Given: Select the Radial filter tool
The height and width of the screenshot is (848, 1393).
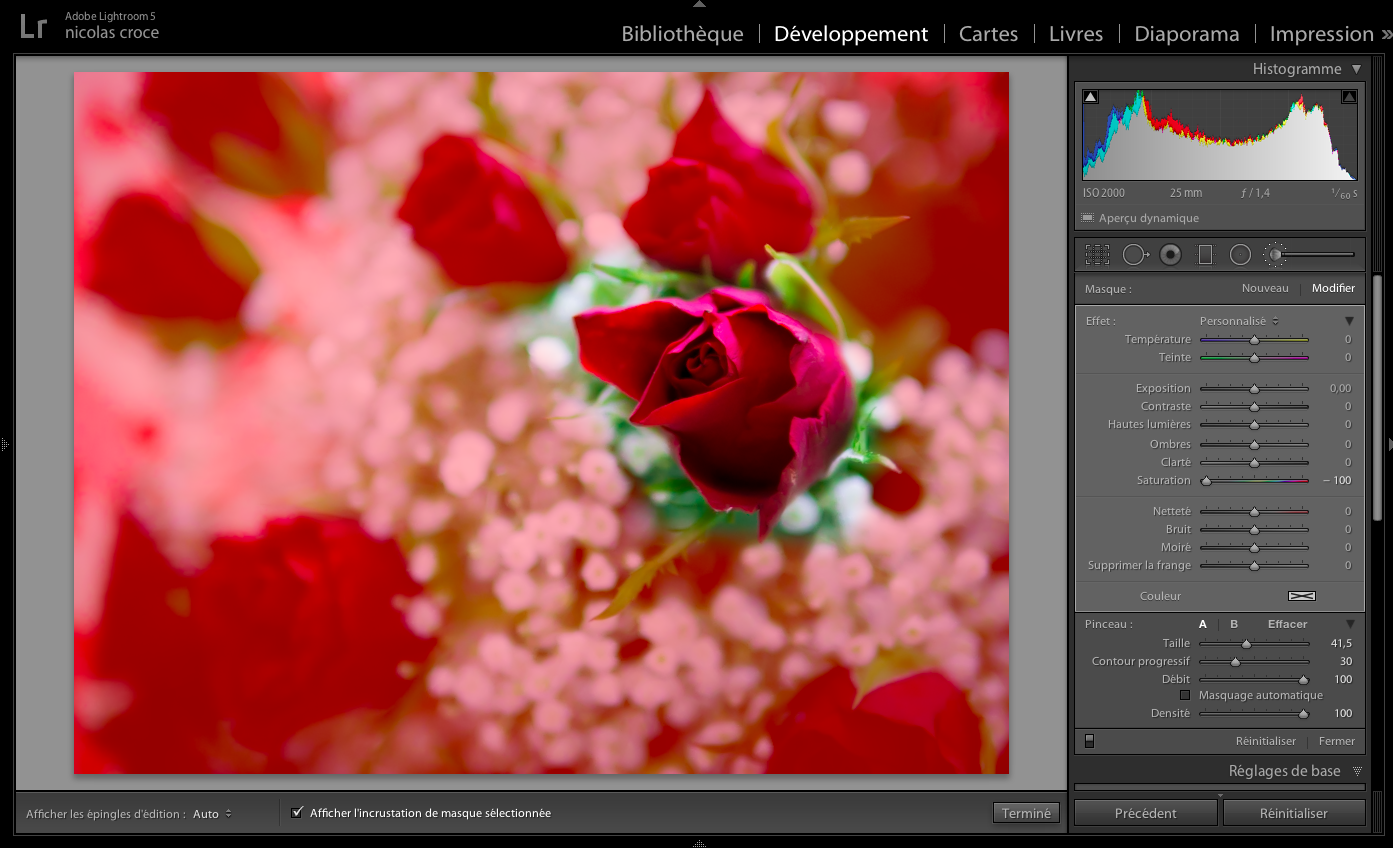Looking at the screenshot, I should [x=1240, y=255].
